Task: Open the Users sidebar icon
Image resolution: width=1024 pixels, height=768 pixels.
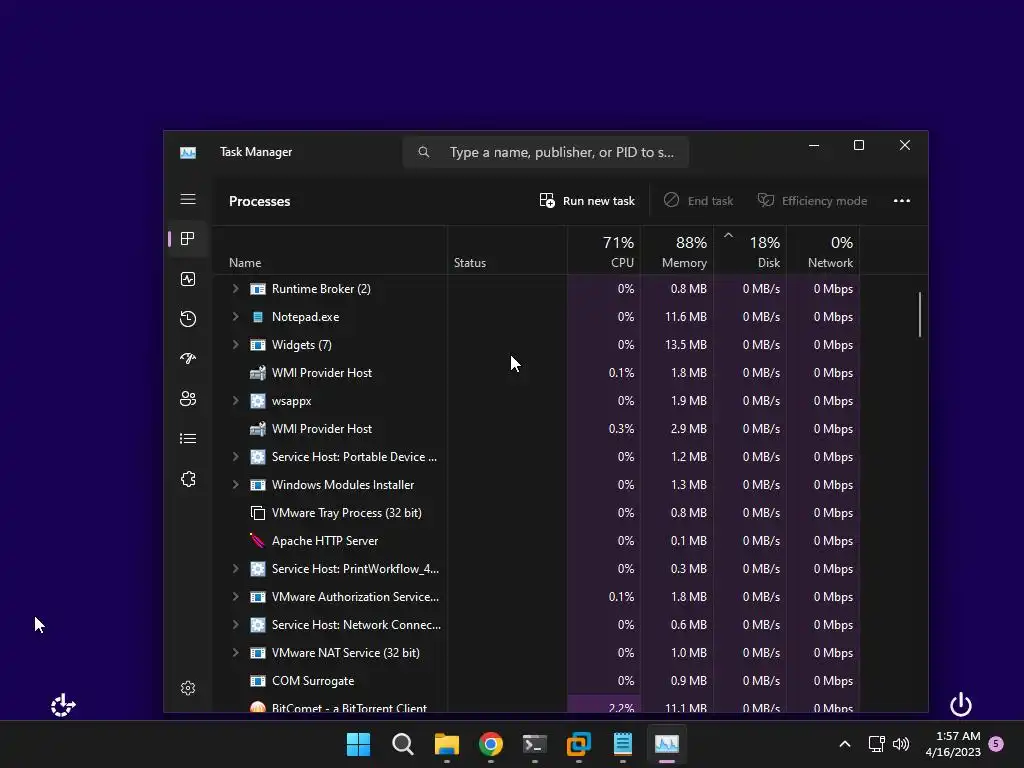Action: click(188, 398)
